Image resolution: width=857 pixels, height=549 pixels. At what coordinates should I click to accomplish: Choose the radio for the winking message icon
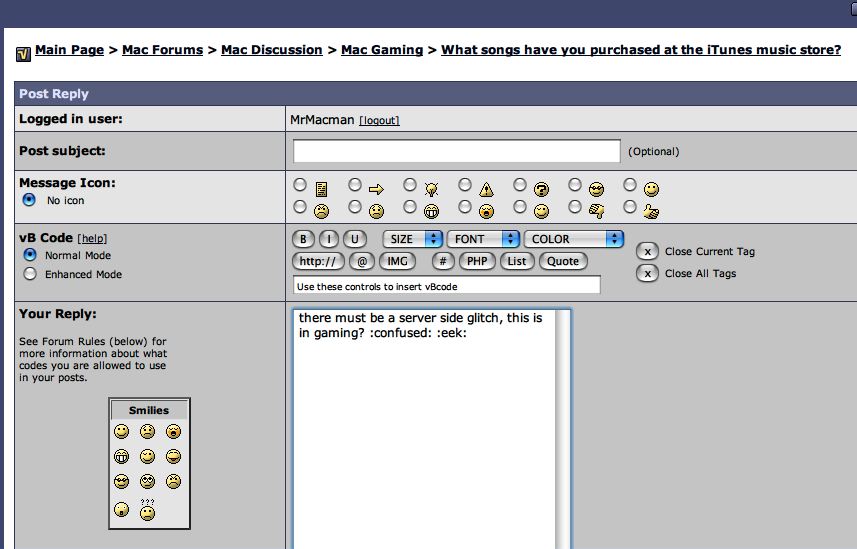tap(520, 207)
